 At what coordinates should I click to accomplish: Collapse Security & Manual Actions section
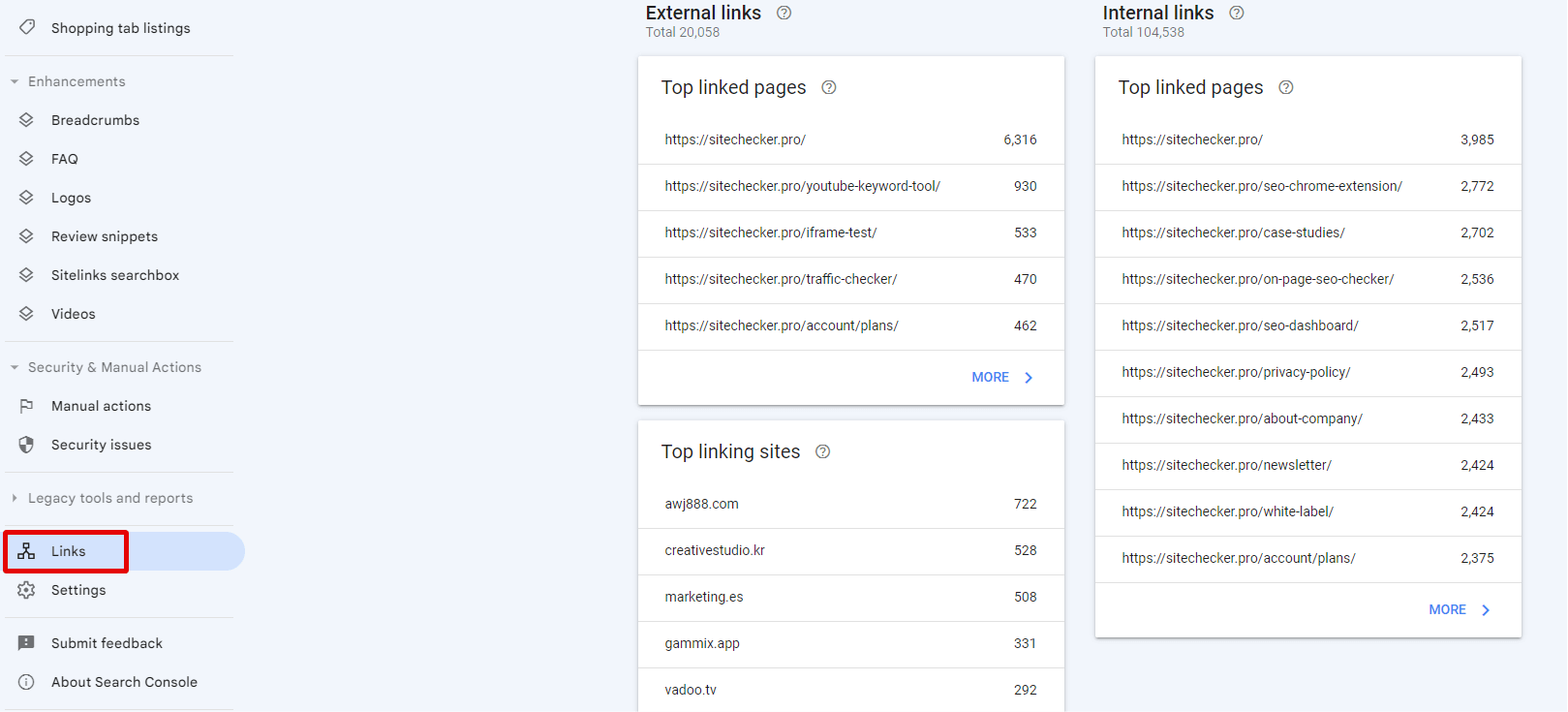[15, 367]
